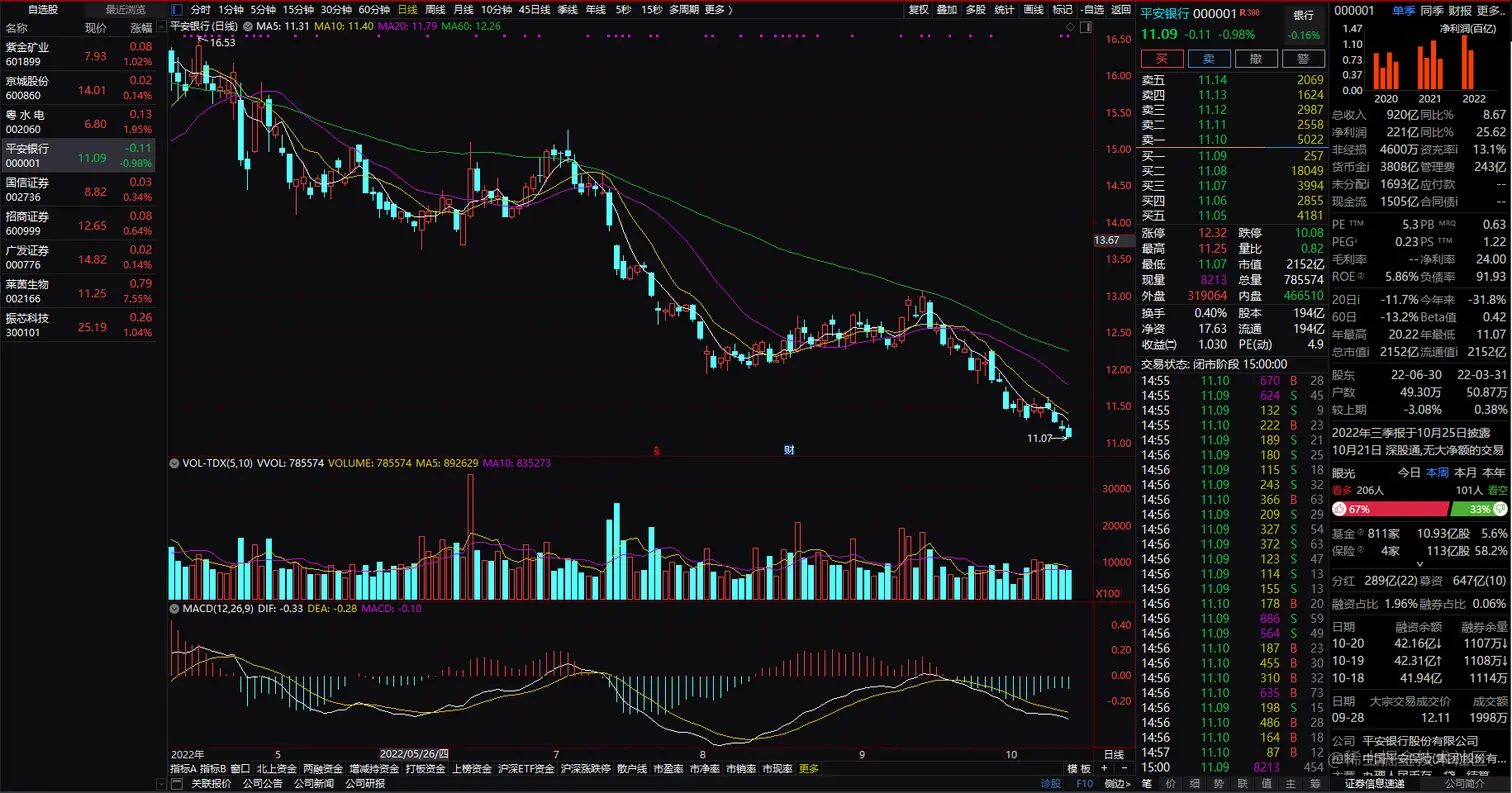Select the 60分钟 period
The image size is (1512, 793).
(374, 10)
